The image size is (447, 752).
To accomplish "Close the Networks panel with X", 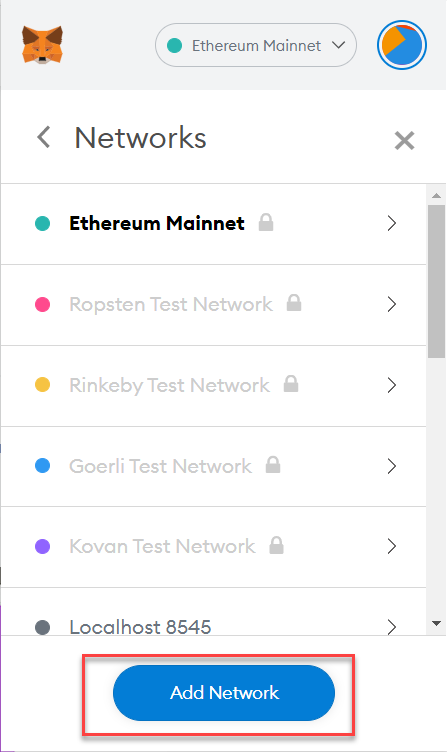I will tap(404, 141).
